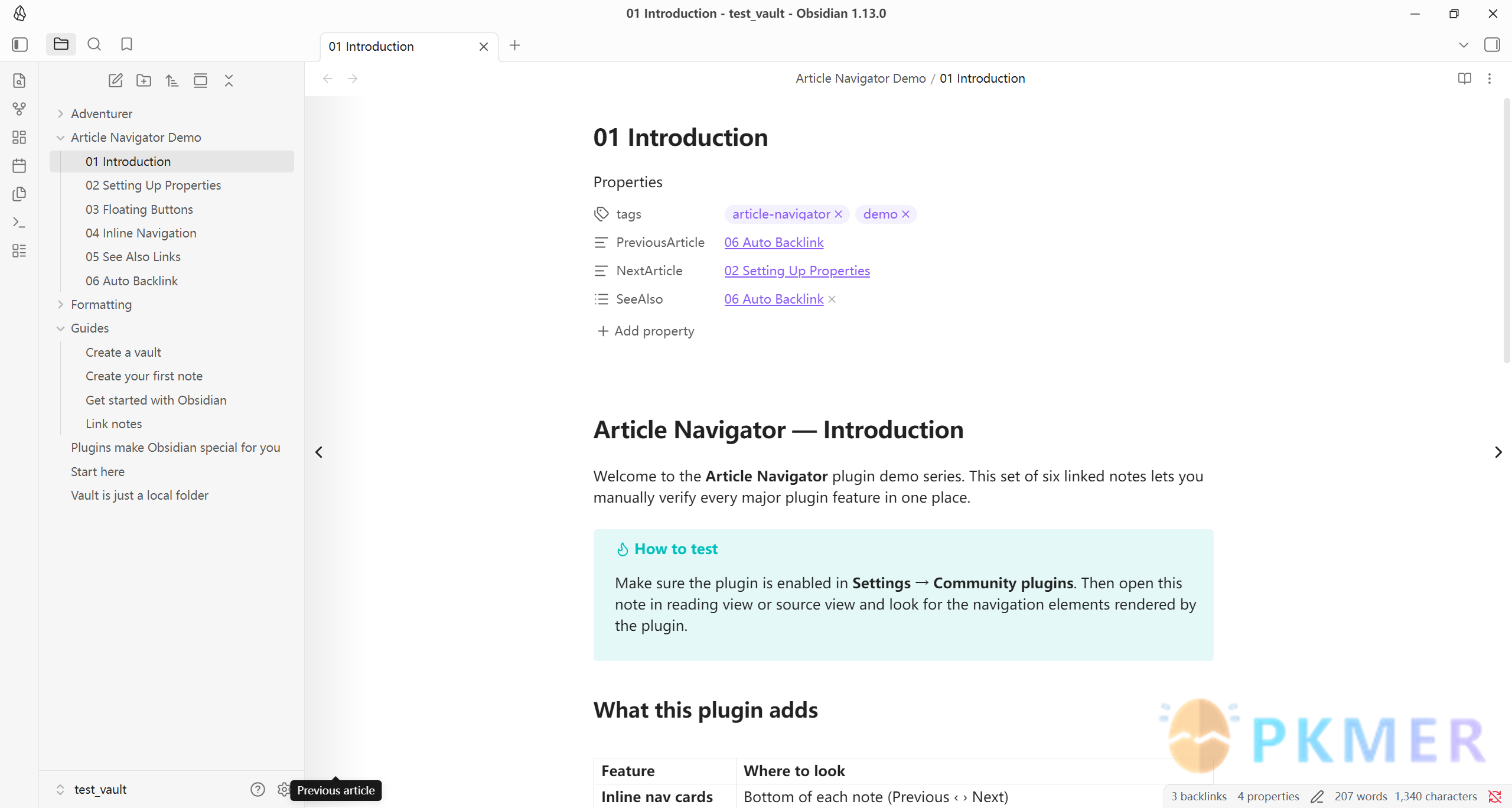Screen dimensions: 1512x808
Task: Toggle the left sidebar collapse icon
Action: click(x=19, y=45)
